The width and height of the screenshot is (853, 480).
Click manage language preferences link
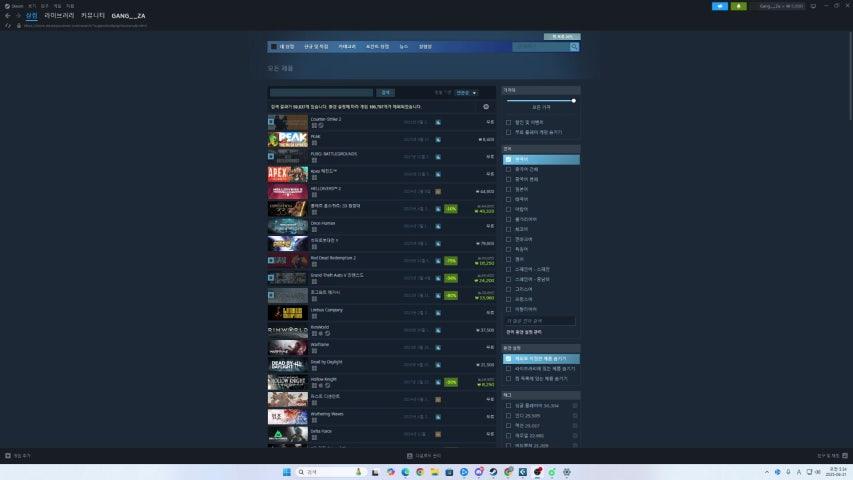tap(524, 332)
